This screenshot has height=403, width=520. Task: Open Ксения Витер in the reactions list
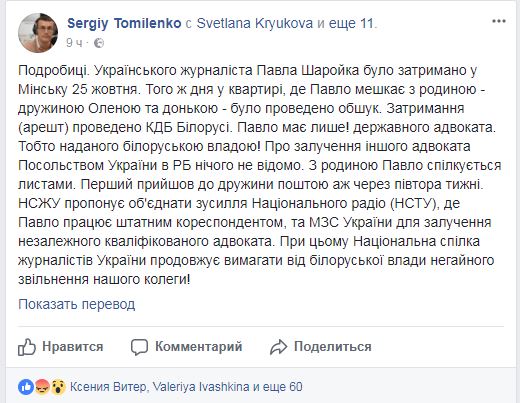coord(108,387)
